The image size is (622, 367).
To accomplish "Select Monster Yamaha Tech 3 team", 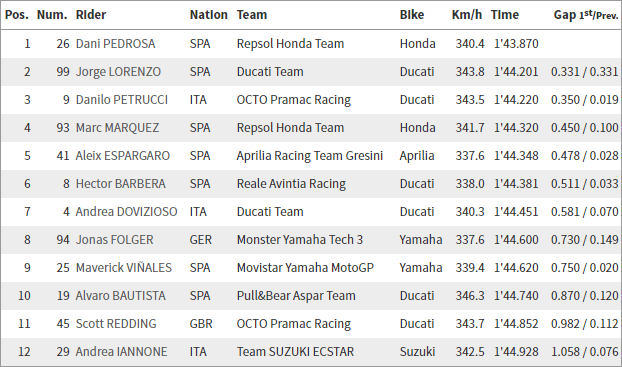I will (x=300, y=240).
